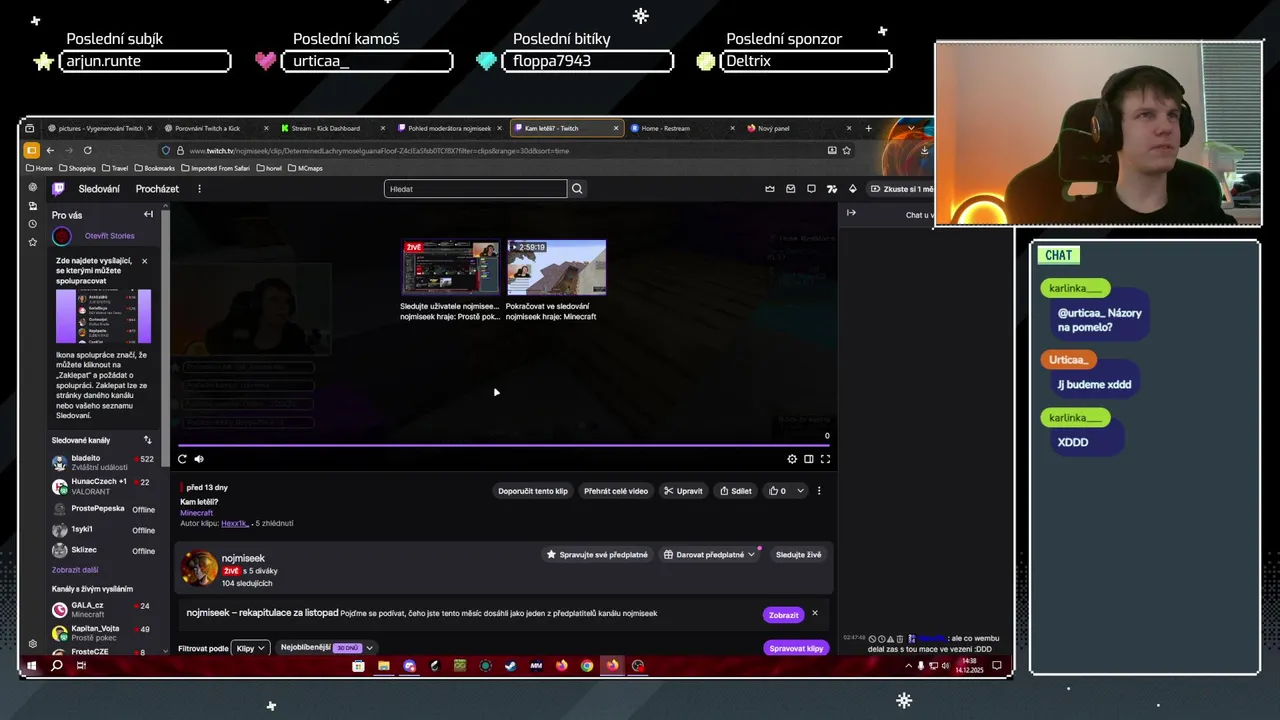Viewport: 1280px width, 720px height.
Task: Open taskbar search magnifier
Action: pyautogui.click(x=57, y=665)
